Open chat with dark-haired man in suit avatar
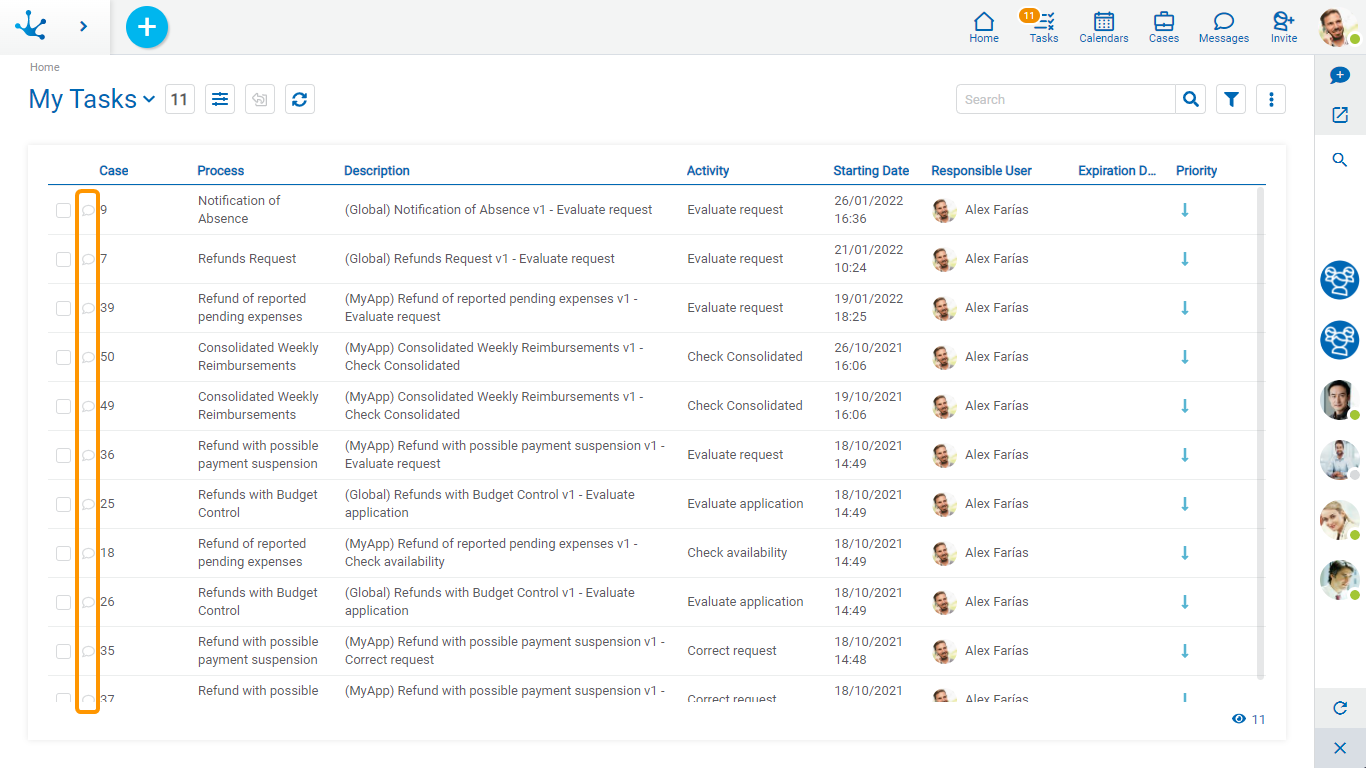1366x768 pixels. pyautogui.click(x=1340, y=400)
